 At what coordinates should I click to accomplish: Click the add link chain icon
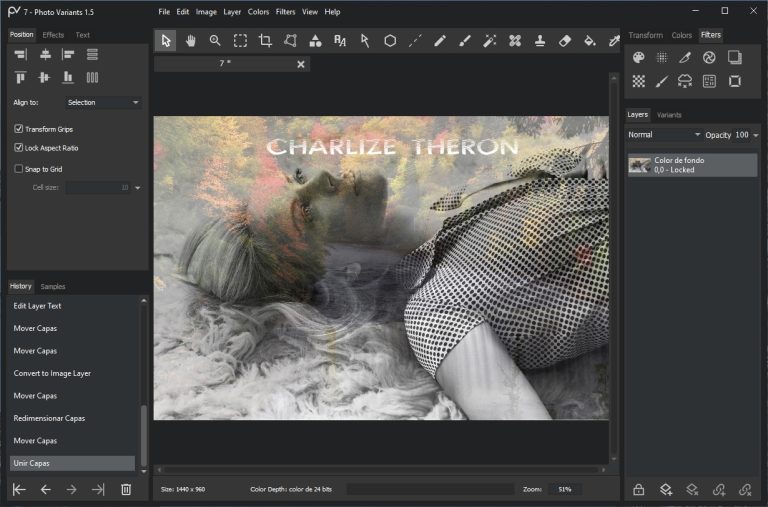coord(719,489)
